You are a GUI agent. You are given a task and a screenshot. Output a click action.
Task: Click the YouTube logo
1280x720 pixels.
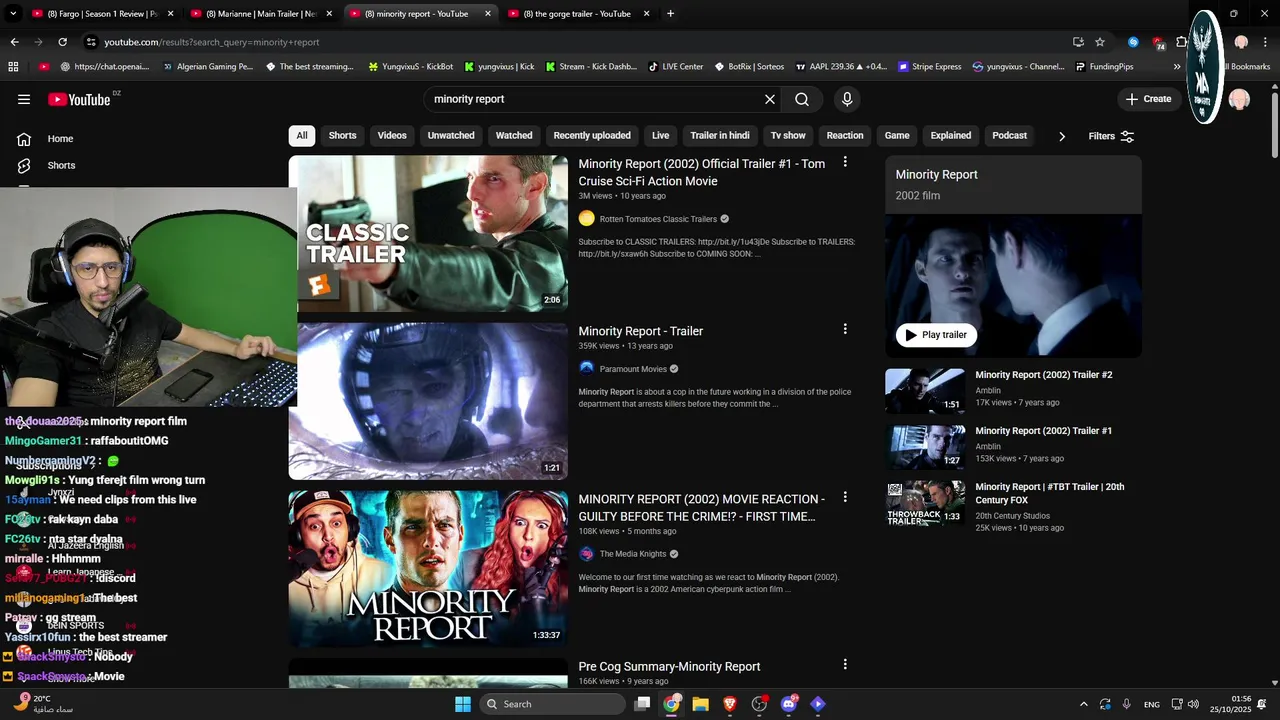click(79, 99)
